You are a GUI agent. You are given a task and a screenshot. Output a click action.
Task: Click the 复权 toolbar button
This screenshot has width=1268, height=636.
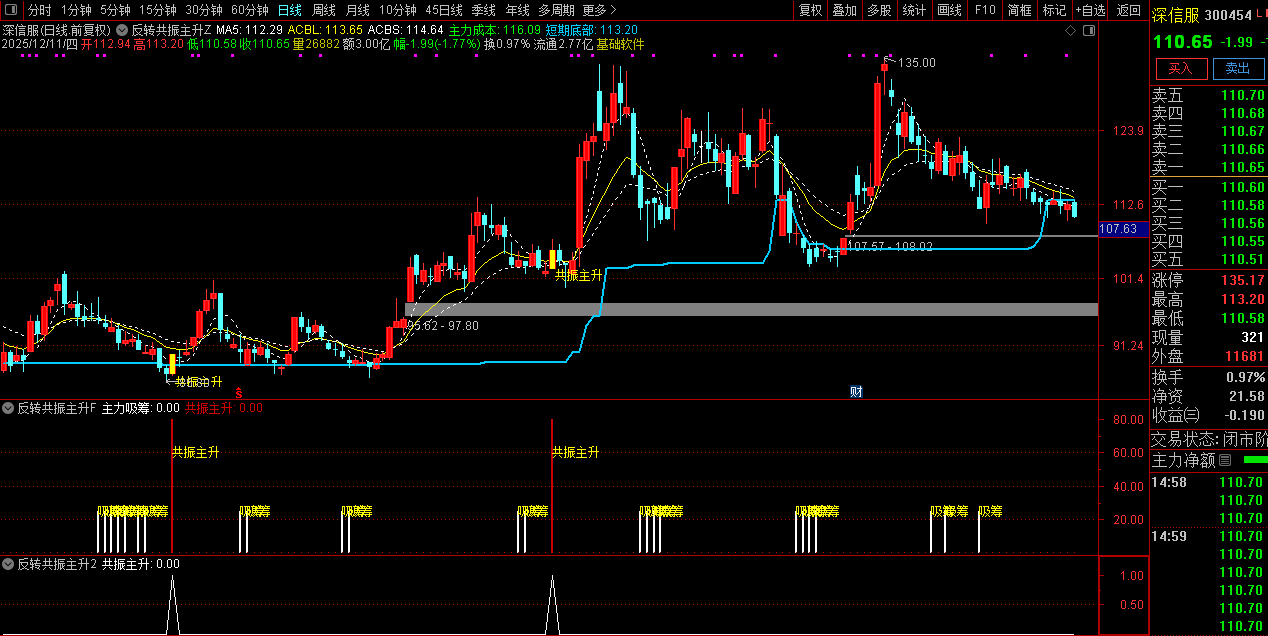click(x=810, y=10)
